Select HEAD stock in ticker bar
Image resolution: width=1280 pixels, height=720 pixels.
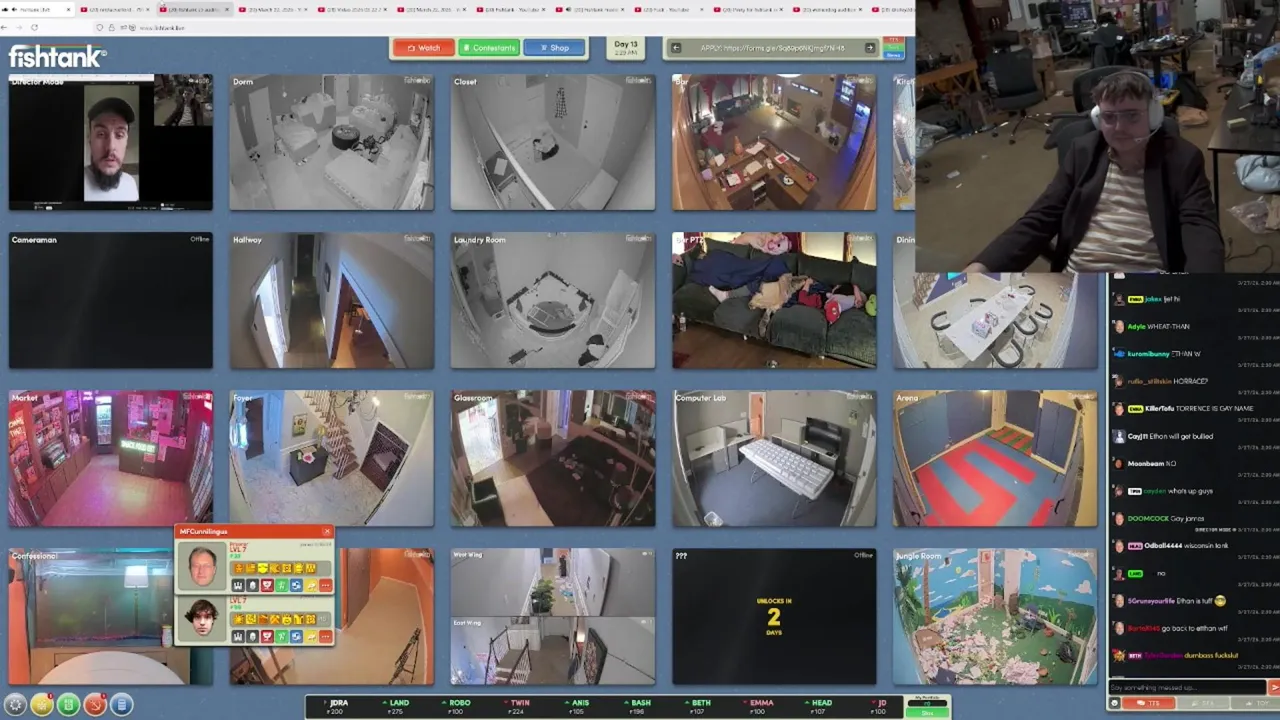(820, 706)
